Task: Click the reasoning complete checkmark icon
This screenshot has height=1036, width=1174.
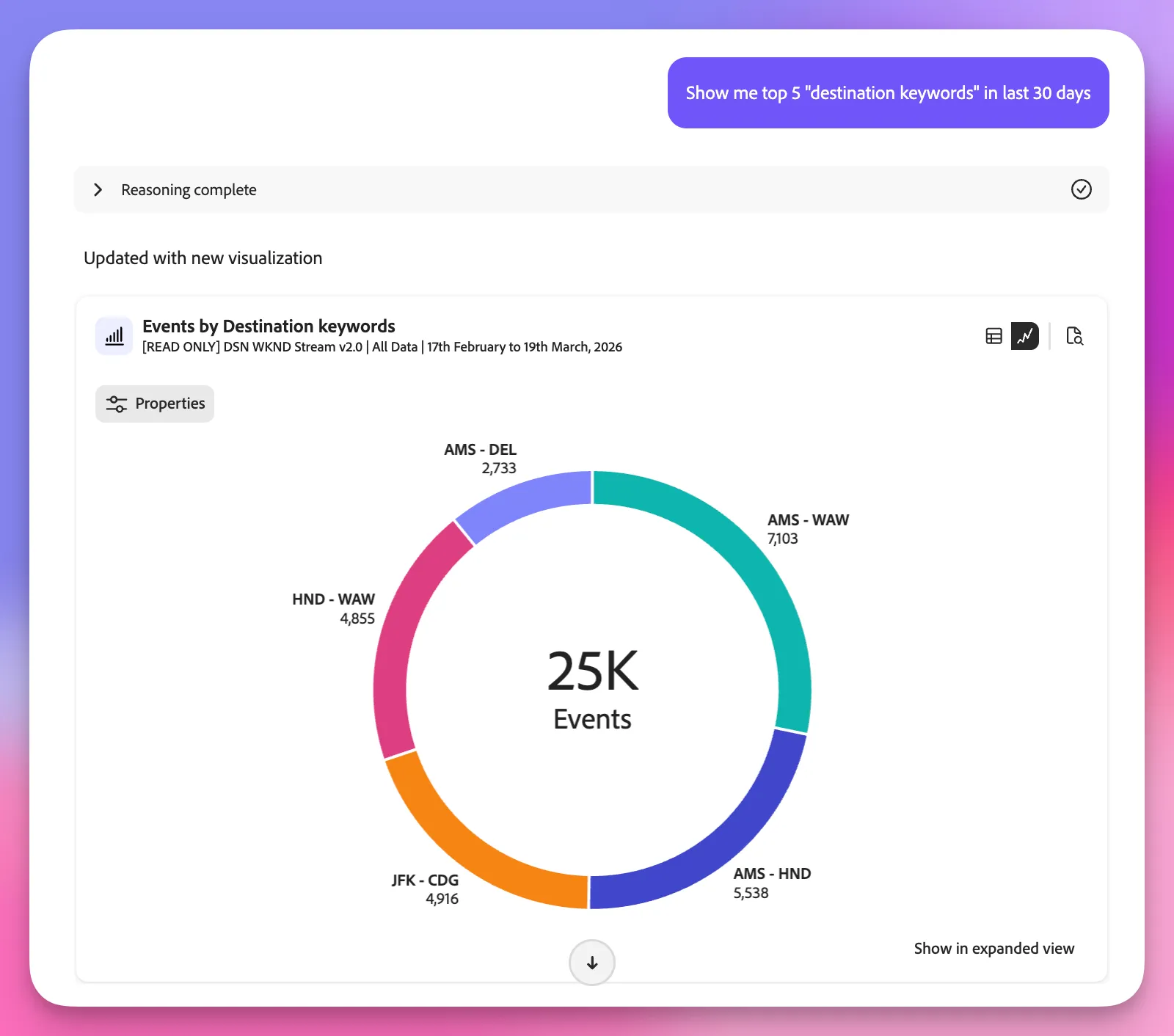Action: coord(1081,189)
